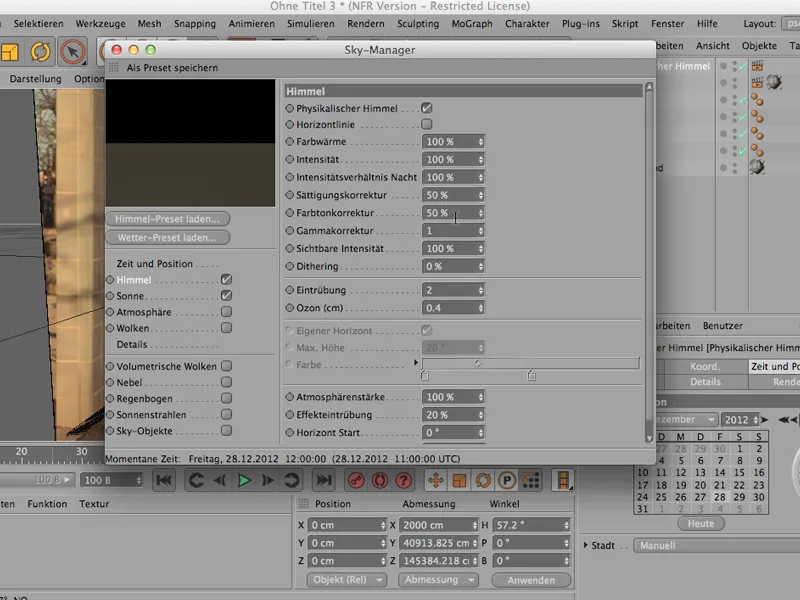Open the Objekt (Rel) dropdown
This screenshot has height=600, width=800.
(x=346, y=580)
